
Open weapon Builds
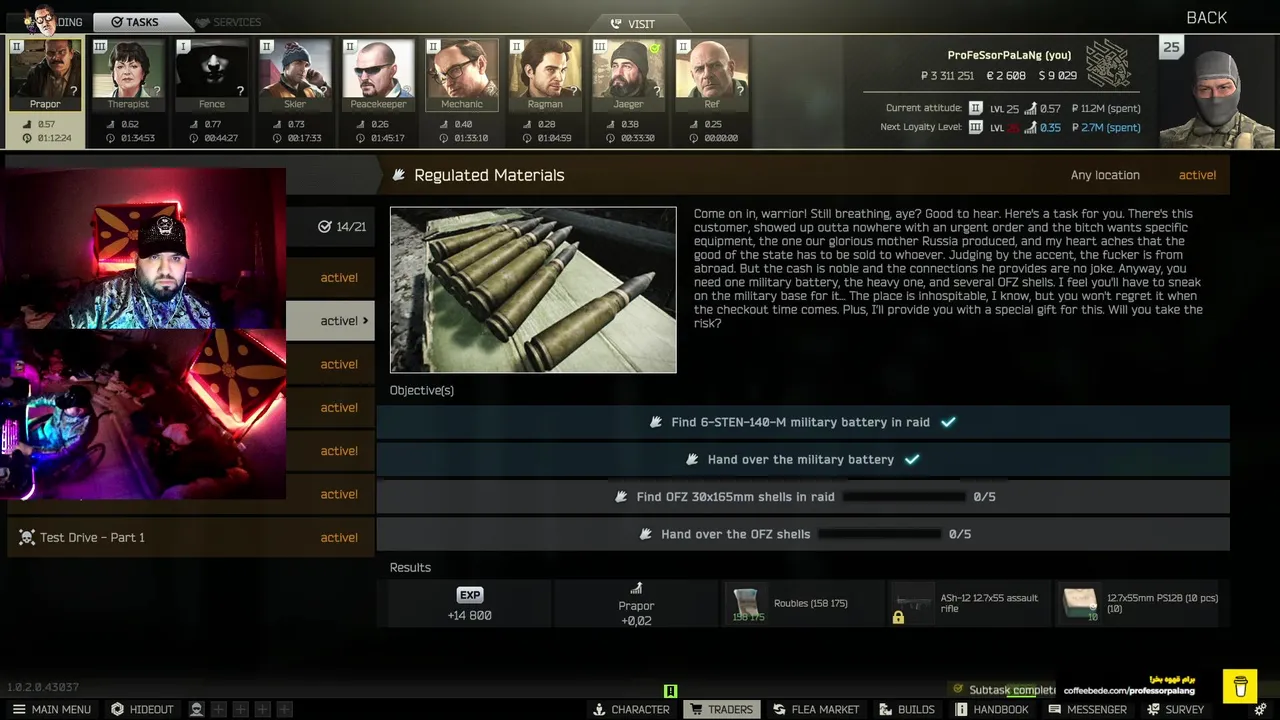(907, 709)
